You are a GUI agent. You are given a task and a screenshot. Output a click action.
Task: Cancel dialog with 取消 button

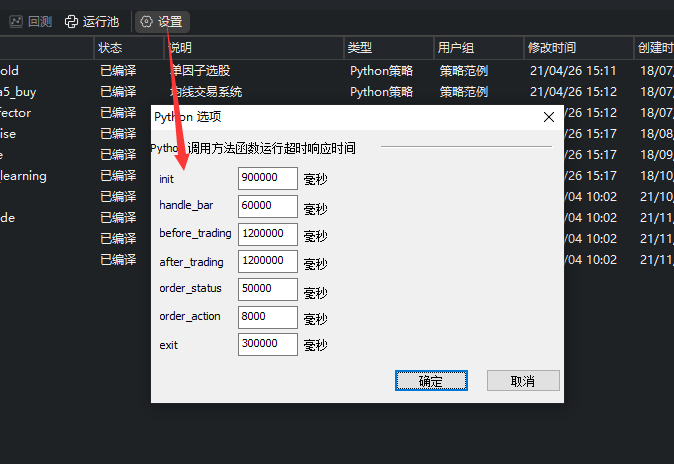tap(523, 381)
